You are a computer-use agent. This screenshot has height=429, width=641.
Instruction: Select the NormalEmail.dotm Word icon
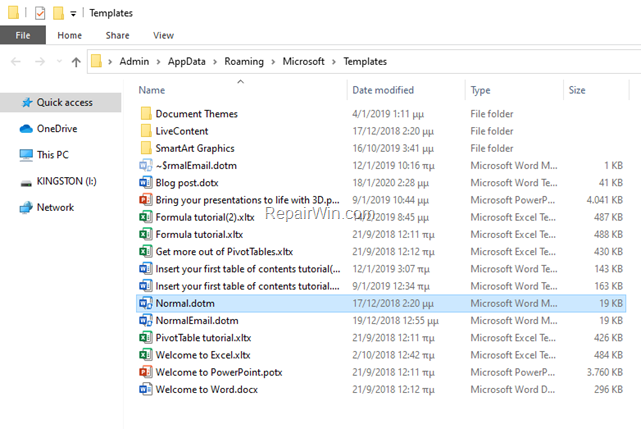pyautogui.click(x=146, y=320)
